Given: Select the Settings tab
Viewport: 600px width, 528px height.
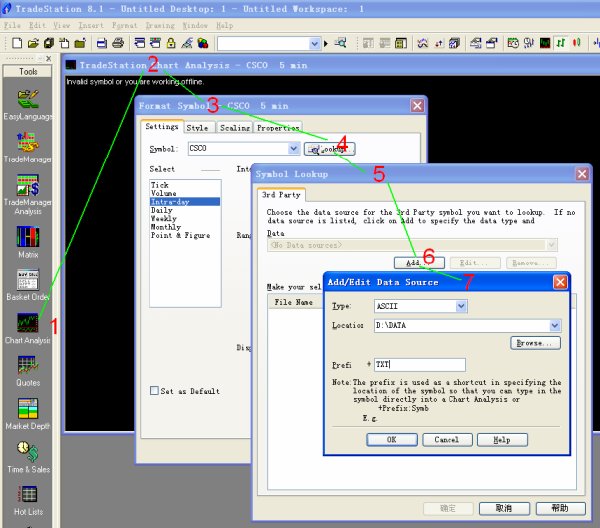Looking at the screenshot, I should click(x=162, y=126).
